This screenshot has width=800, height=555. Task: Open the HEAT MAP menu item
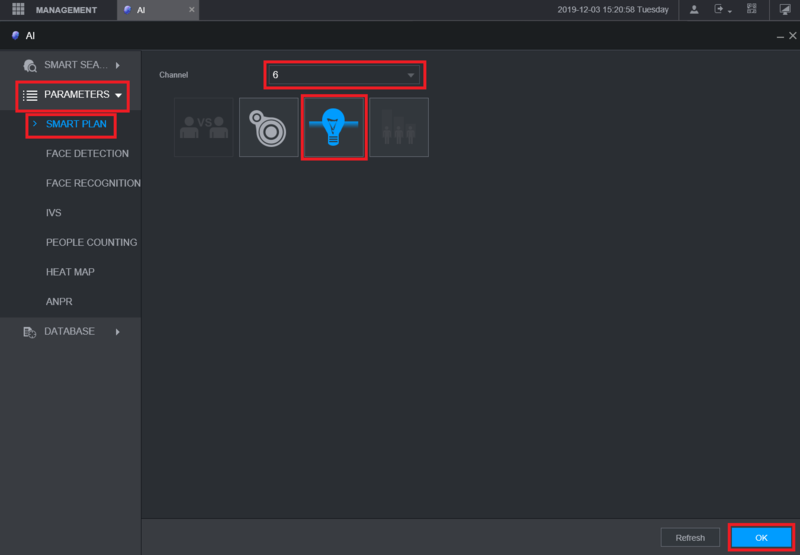[70, 272]
